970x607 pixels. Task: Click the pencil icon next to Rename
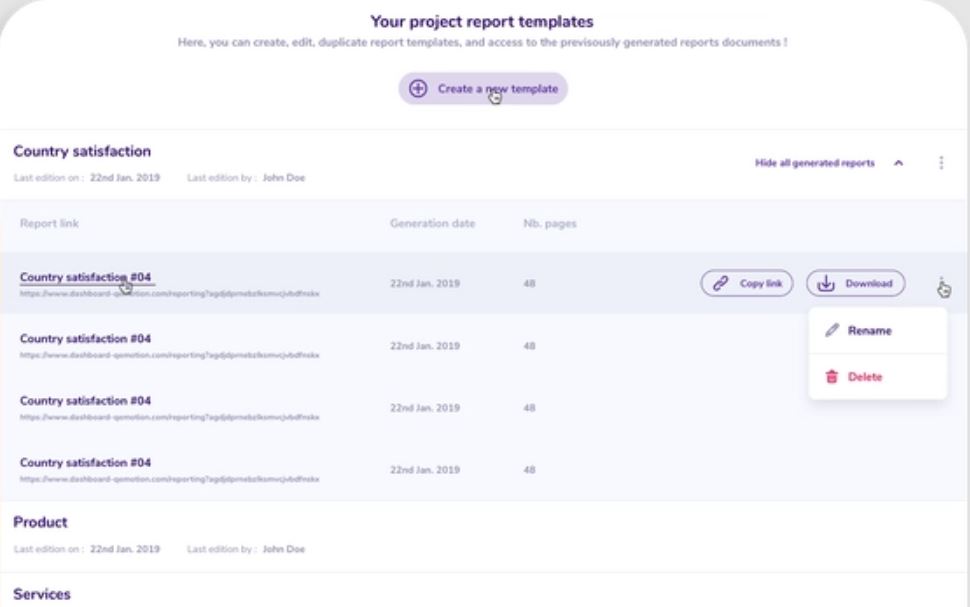[x=833, y=329]
